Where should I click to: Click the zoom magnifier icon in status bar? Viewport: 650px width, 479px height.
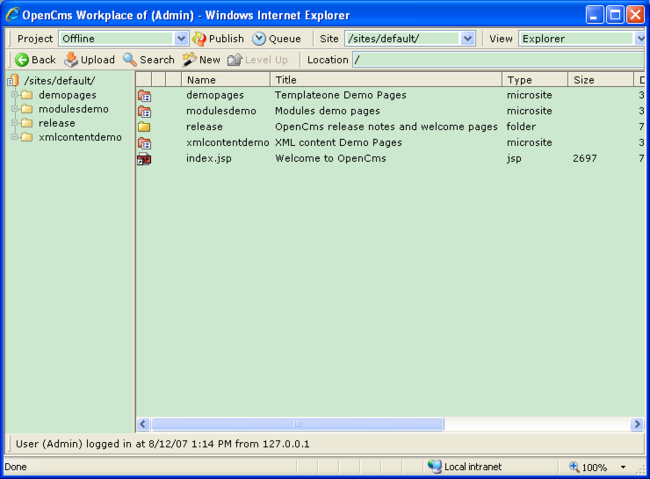(x=574, y=467)
